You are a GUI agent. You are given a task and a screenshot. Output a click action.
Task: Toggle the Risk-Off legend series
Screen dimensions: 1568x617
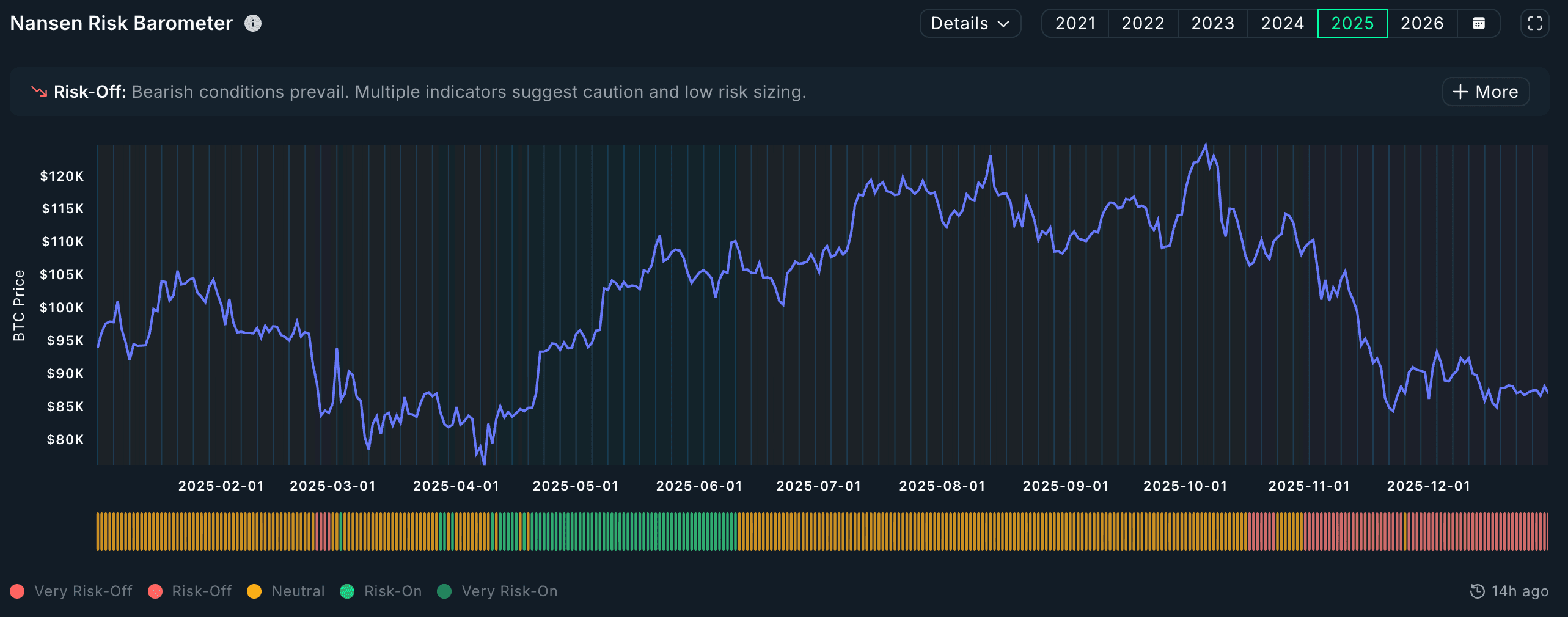click(189, 591)
